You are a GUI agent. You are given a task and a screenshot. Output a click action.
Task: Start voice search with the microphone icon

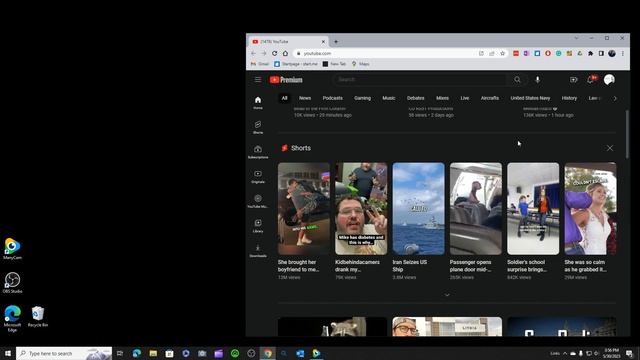pos(538,80)
